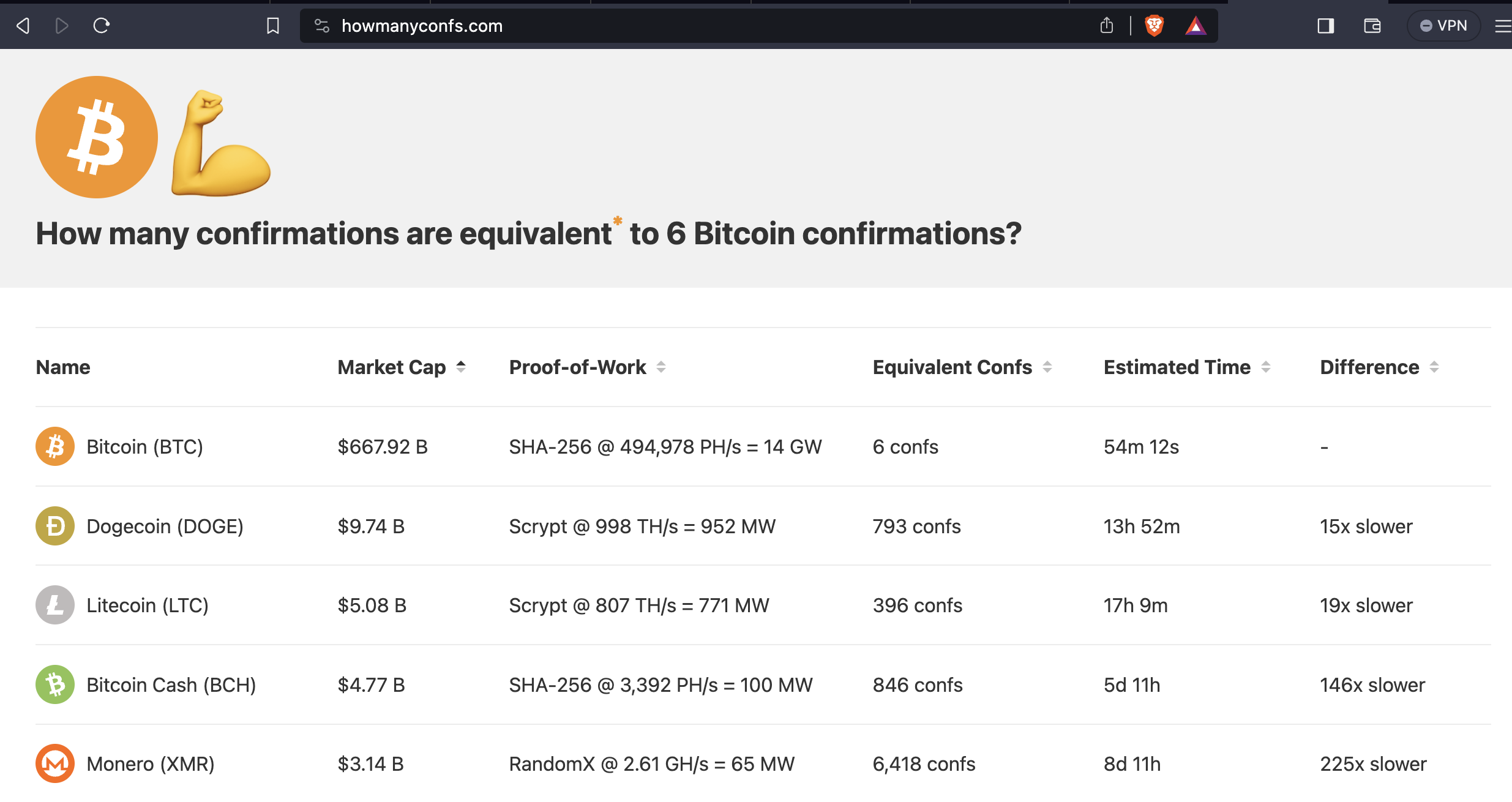Viewport: 1512px width, 802px height.
Task: Open the Brave Wallet icon
Action: click(1372, 26)
